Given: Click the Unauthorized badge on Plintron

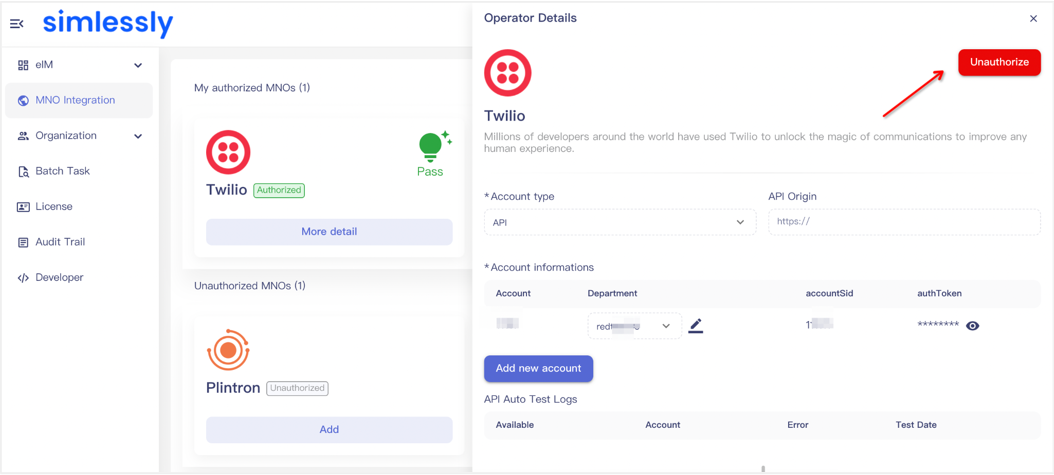Looking at the screenshot, I should pyautogui.click(x=297, y=388).
